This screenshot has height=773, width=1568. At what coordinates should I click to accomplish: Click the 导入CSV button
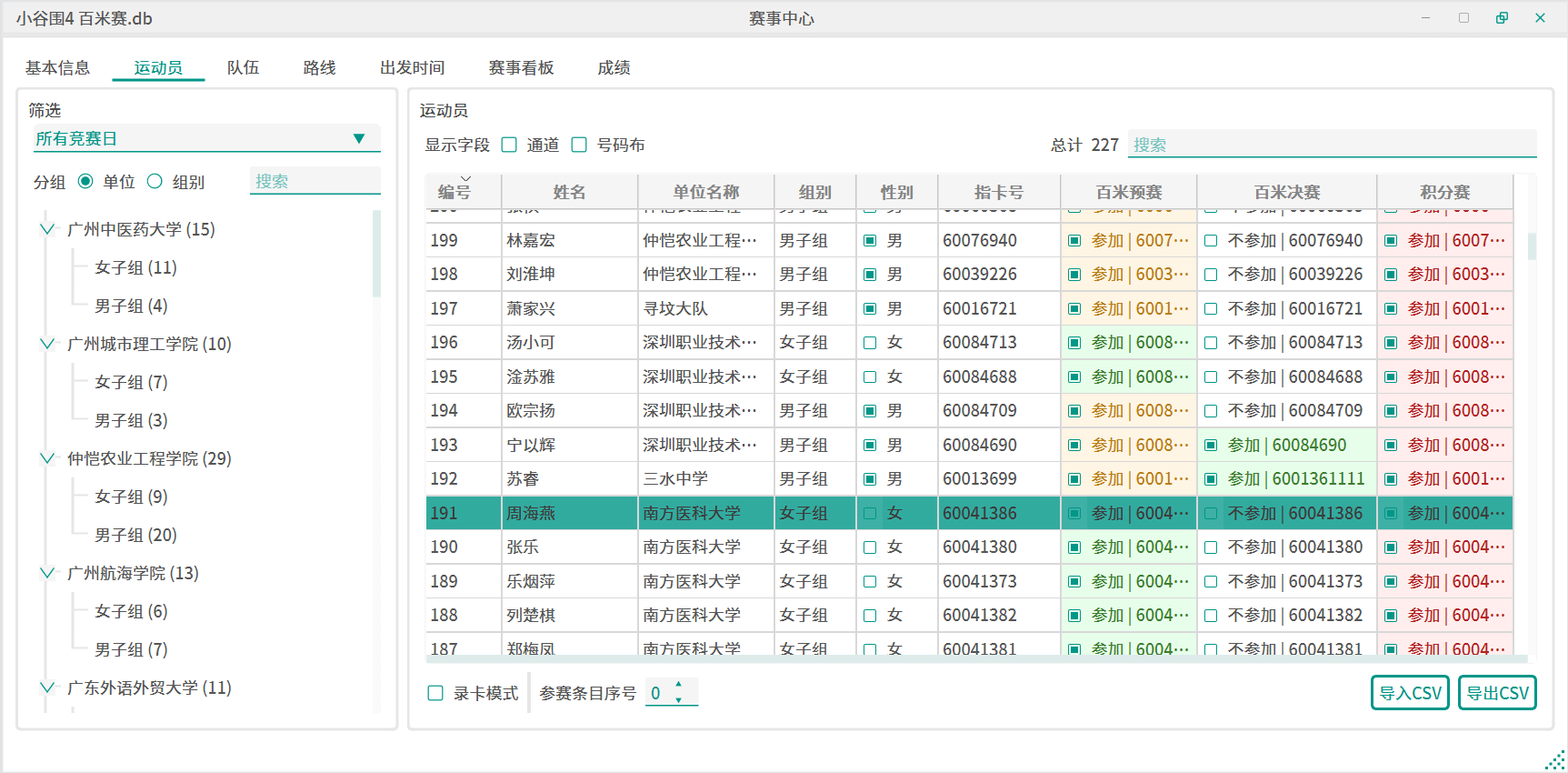(x=1409, y=693)
